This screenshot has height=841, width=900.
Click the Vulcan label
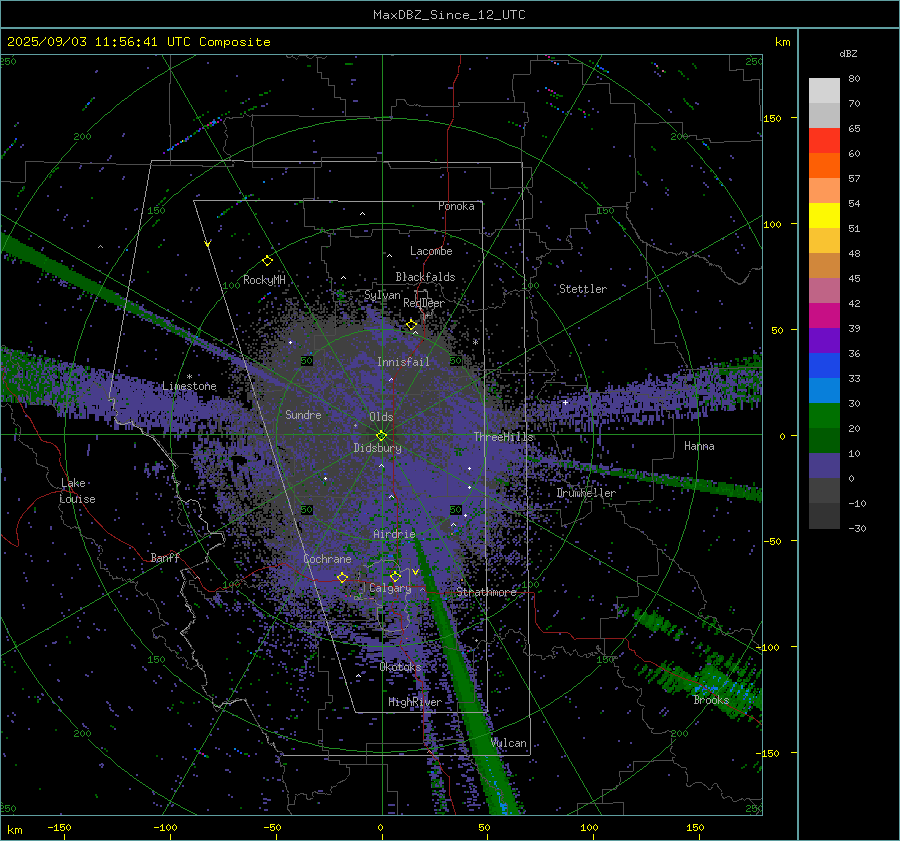pos(509,743)
